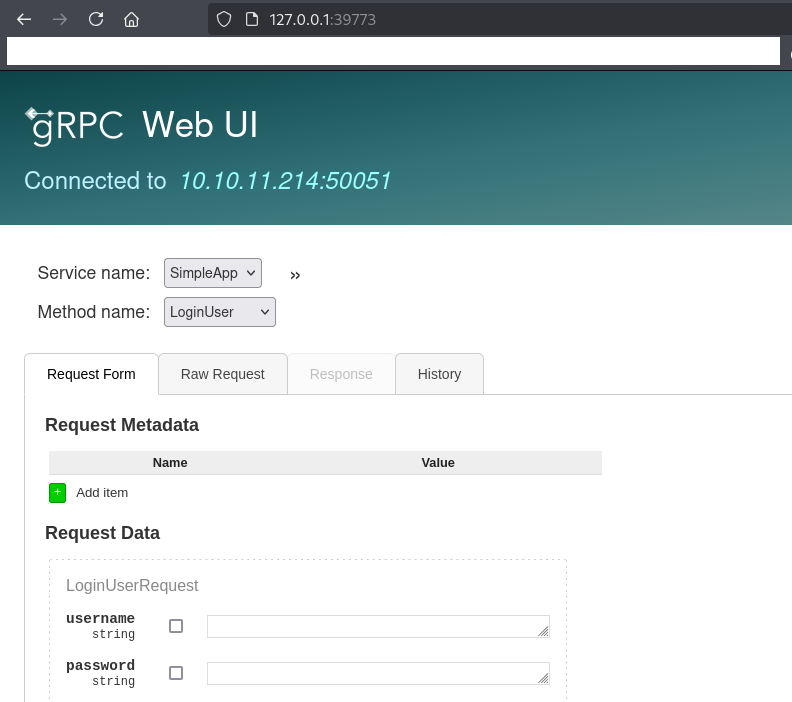The width and height of the screenshot is (792, 702).
Task: Click the browser forward arrow
Action: pos(60,19)
